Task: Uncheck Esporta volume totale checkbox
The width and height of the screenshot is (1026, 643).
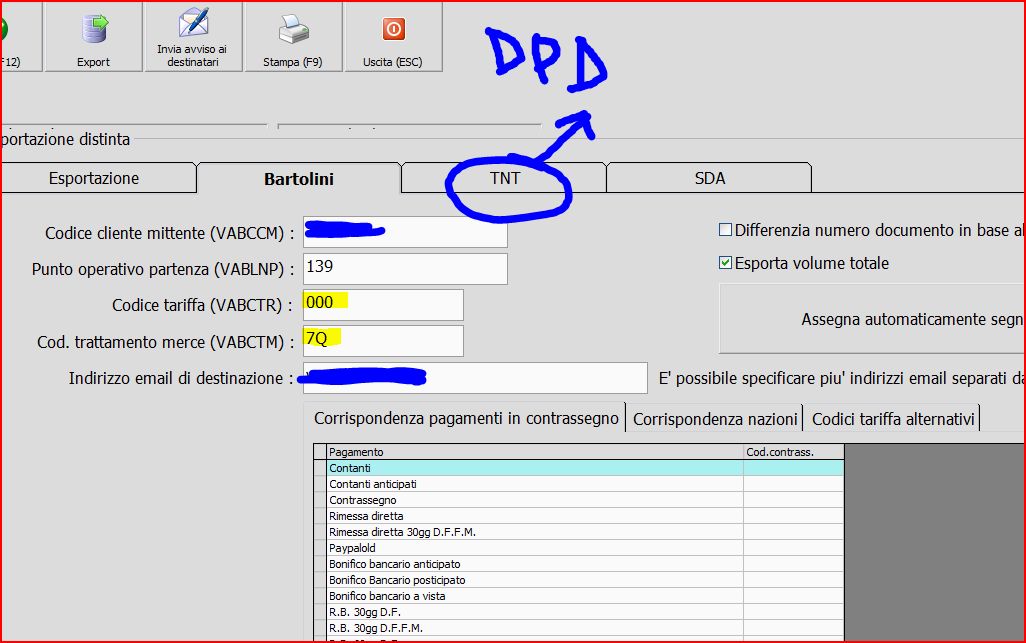Action: [x=725, y=263]
